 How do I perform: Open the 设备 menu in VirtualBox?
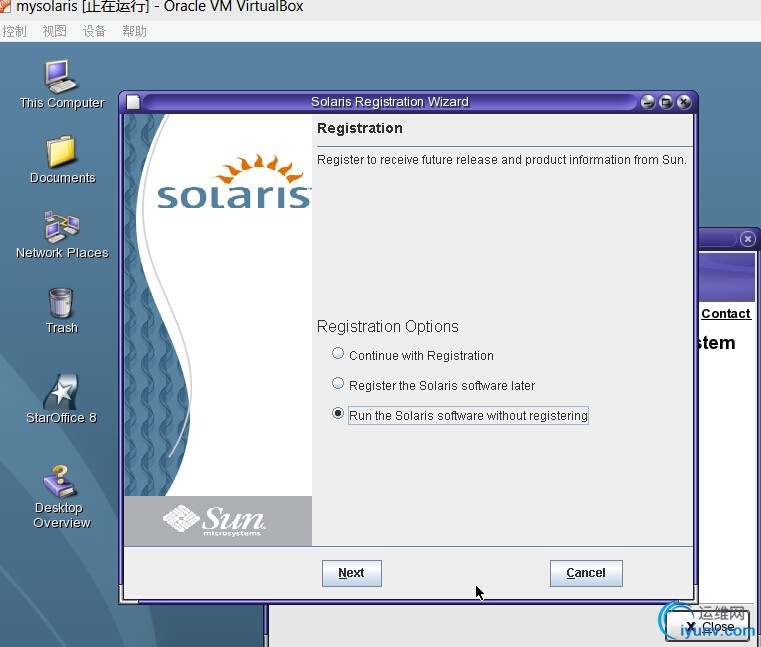tap(94, 32)
